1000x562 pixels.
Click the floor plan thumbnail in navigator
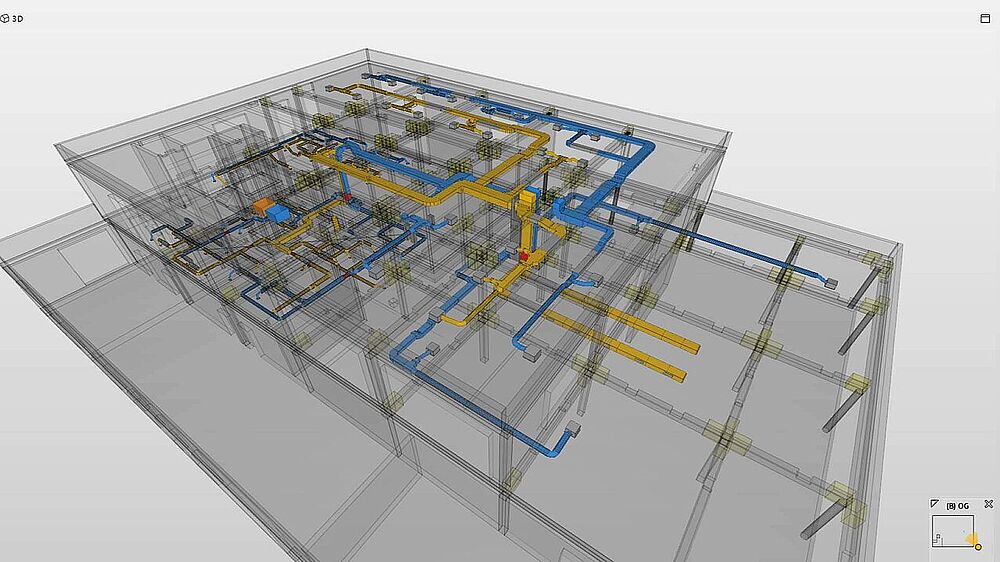point(950,530)
